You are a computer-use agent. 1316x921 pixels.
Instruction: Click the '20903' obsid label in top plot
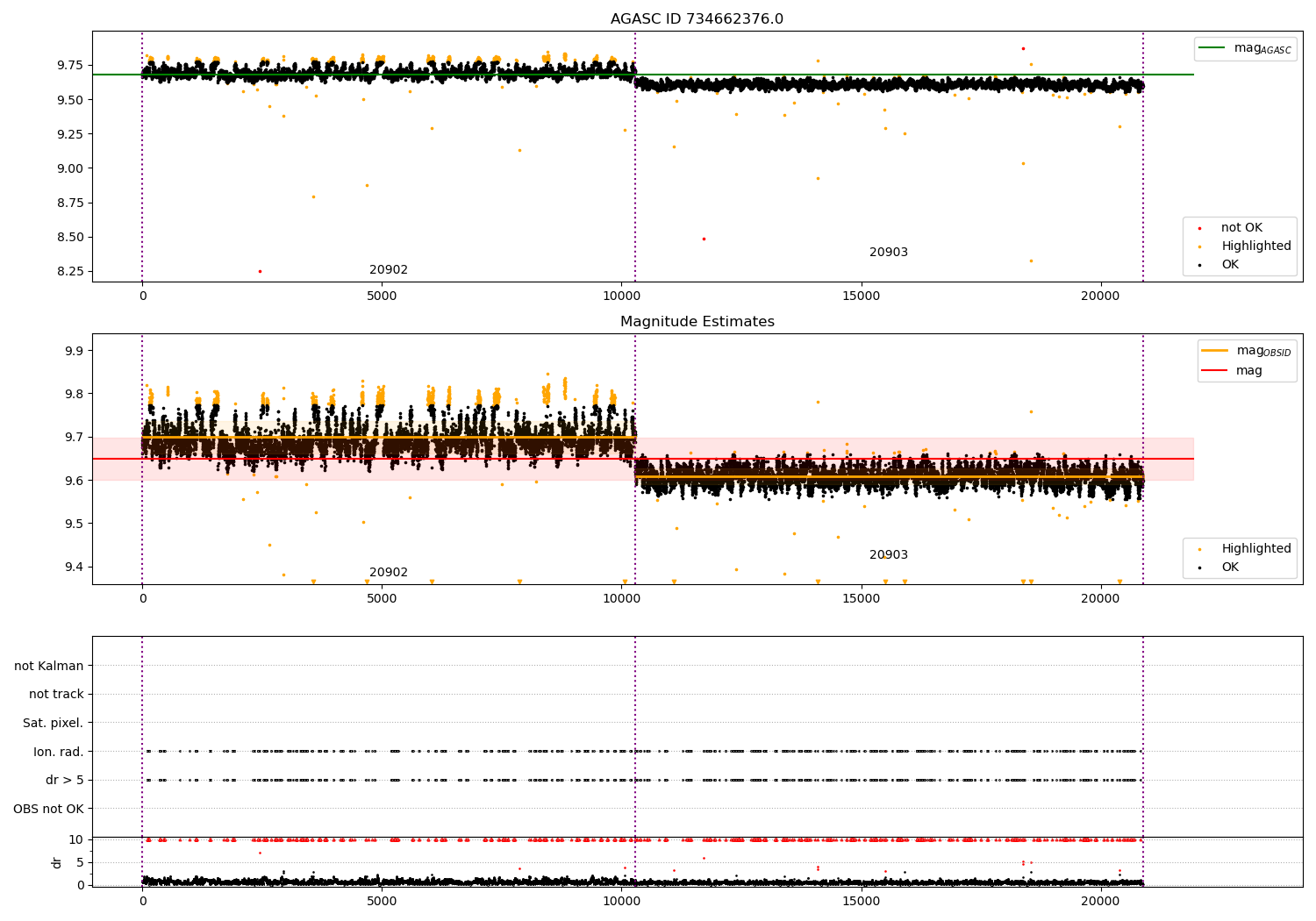click(889, 253)
